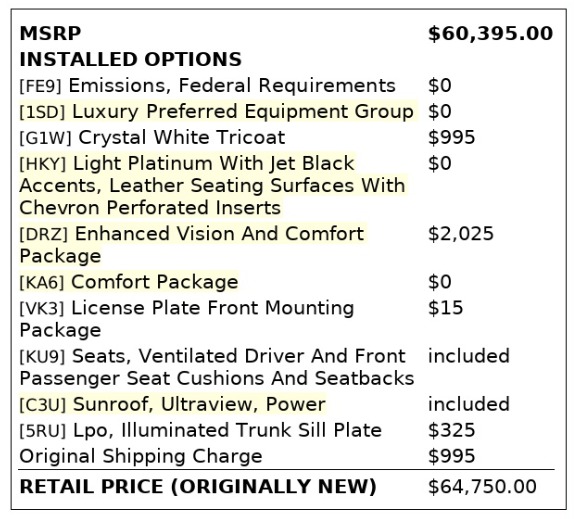Image resolution: width=574 pixels, height=519 pixels.
Task: Click the $325 trunk sill plate price
Action: point(452,430)
